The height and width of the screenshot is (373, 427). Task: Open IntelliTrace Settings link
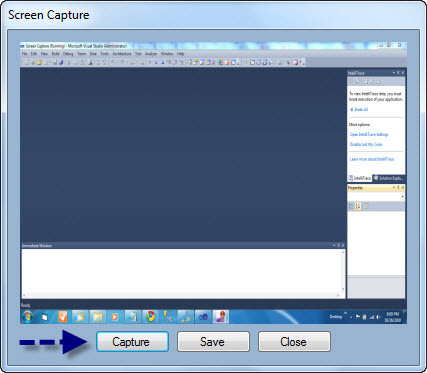[369, 134]
